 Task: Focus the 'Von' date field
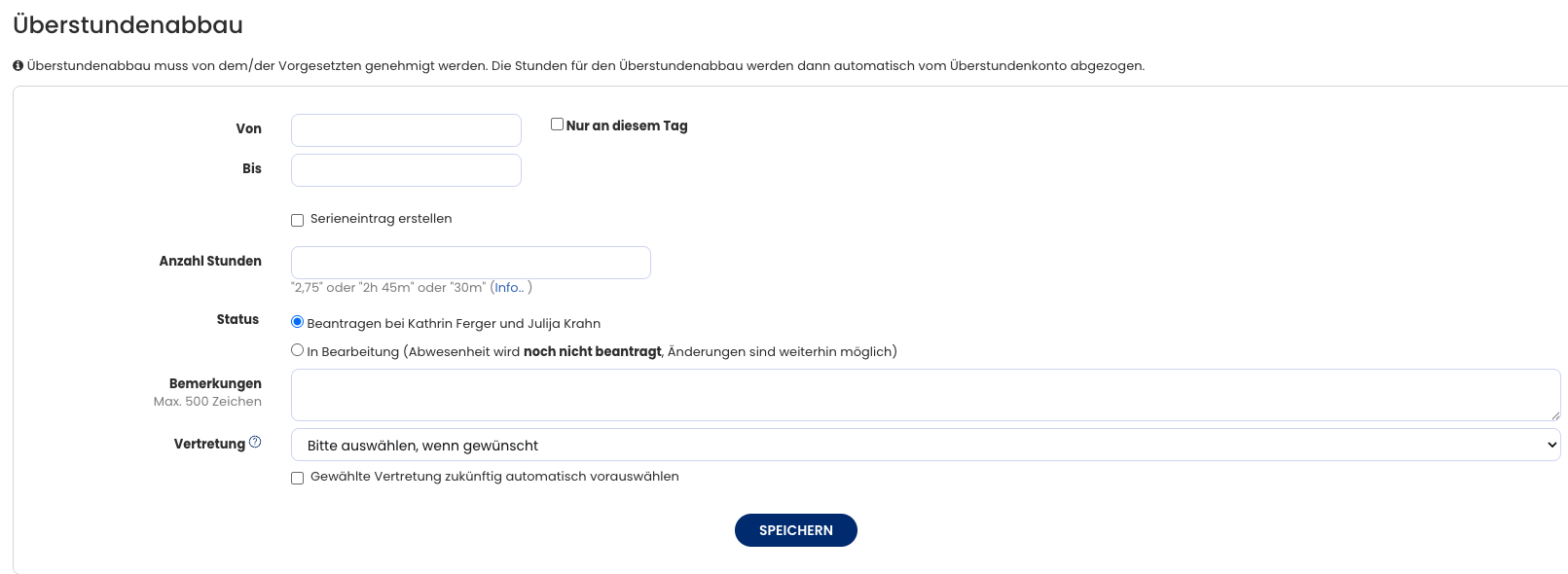tap(406, 130)
